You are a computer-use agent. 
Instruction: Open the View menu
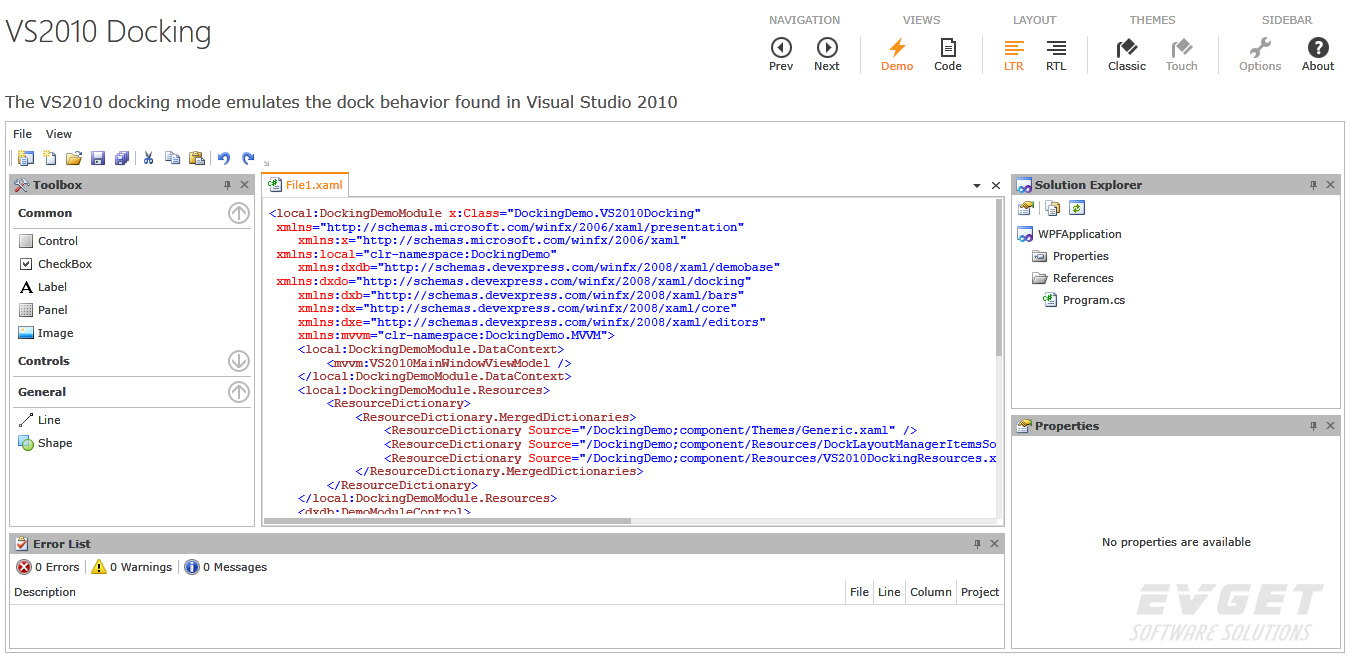pos(59,134)
